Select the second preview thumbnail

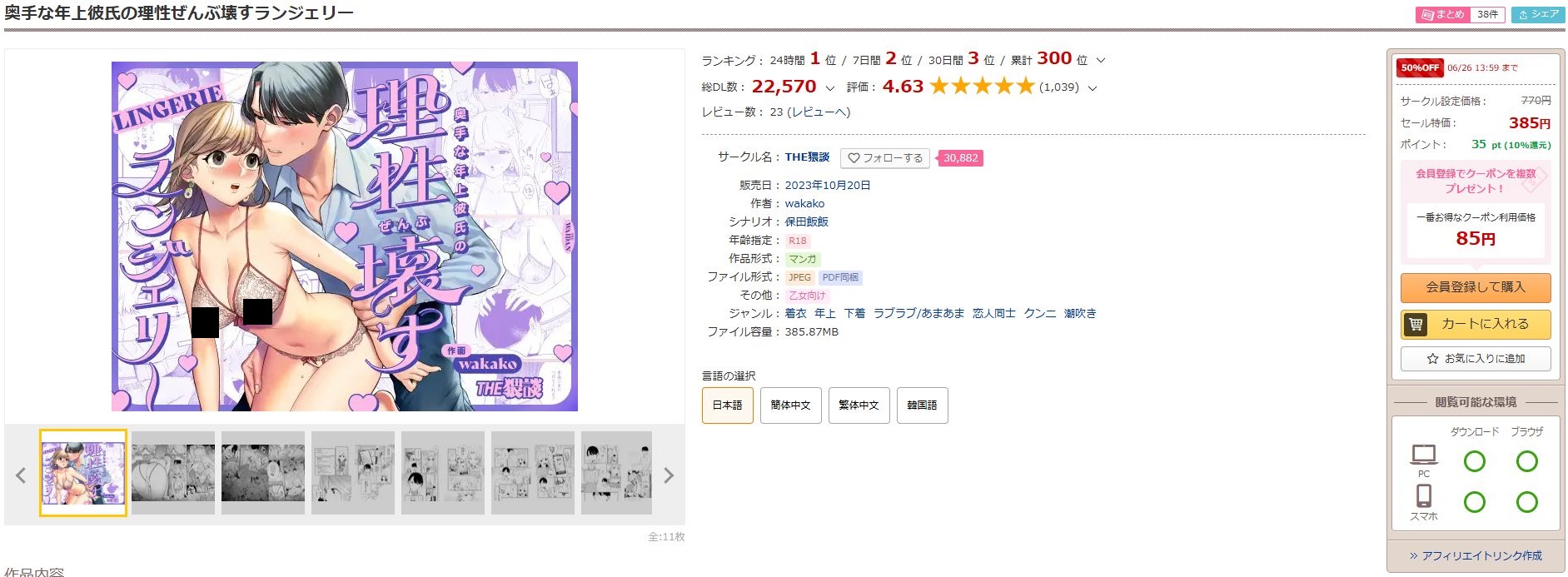point(173,473)
